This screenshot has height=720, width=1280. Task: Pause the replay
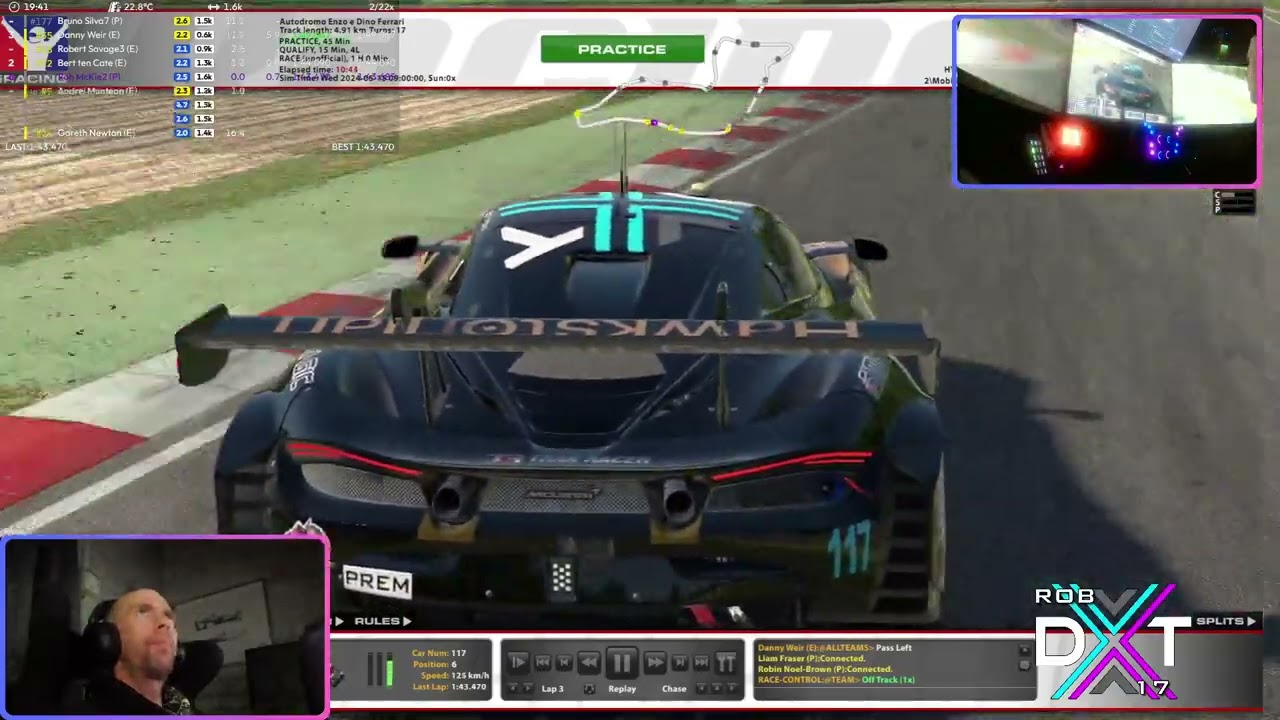coord(622,662)
